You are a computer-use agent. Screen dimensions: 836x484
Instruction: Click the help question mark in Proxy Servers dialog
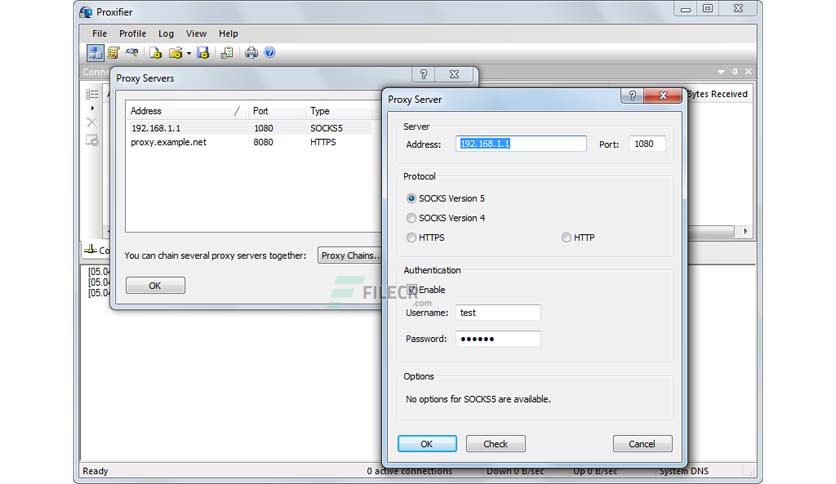pos(423,74)
